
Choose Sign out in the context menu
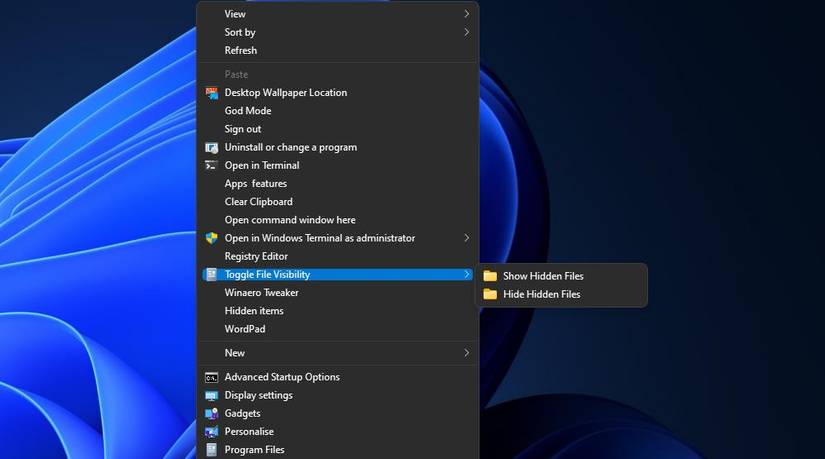point(338,129)
